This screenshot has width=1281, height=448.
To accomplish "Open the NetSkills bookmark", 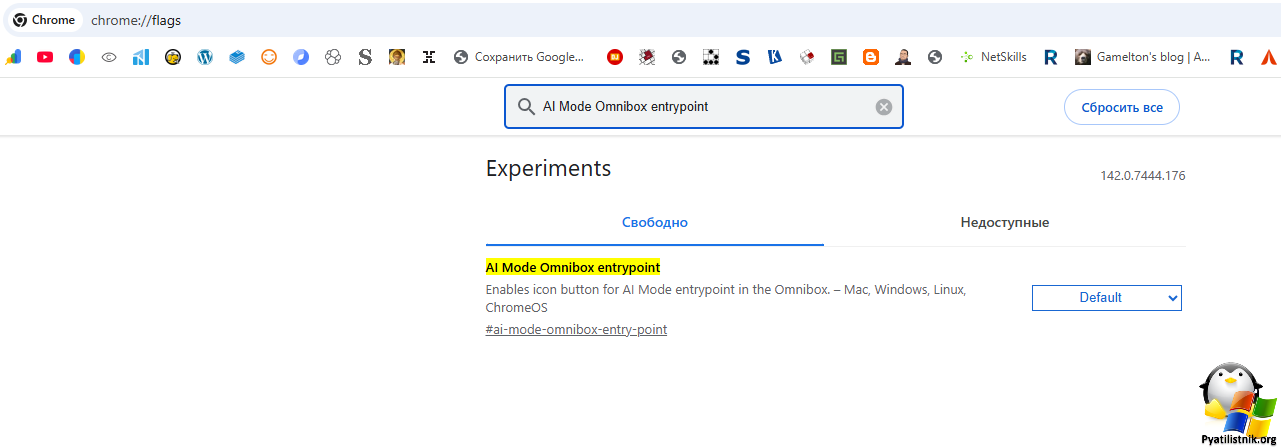I will pos(993,57).
